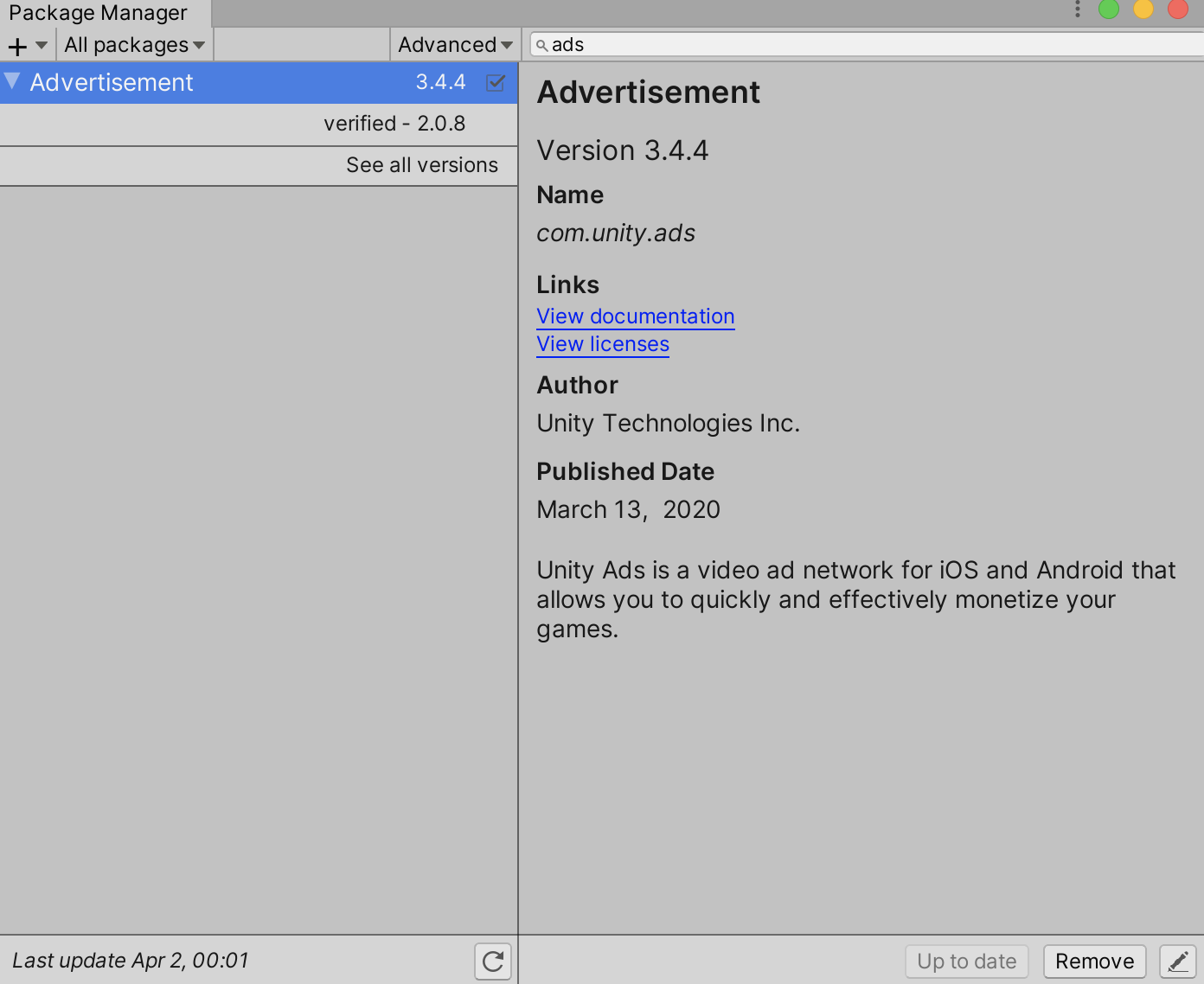
Task: Click the installed checkmark icon on Advertisement
Action: (496, 82)
